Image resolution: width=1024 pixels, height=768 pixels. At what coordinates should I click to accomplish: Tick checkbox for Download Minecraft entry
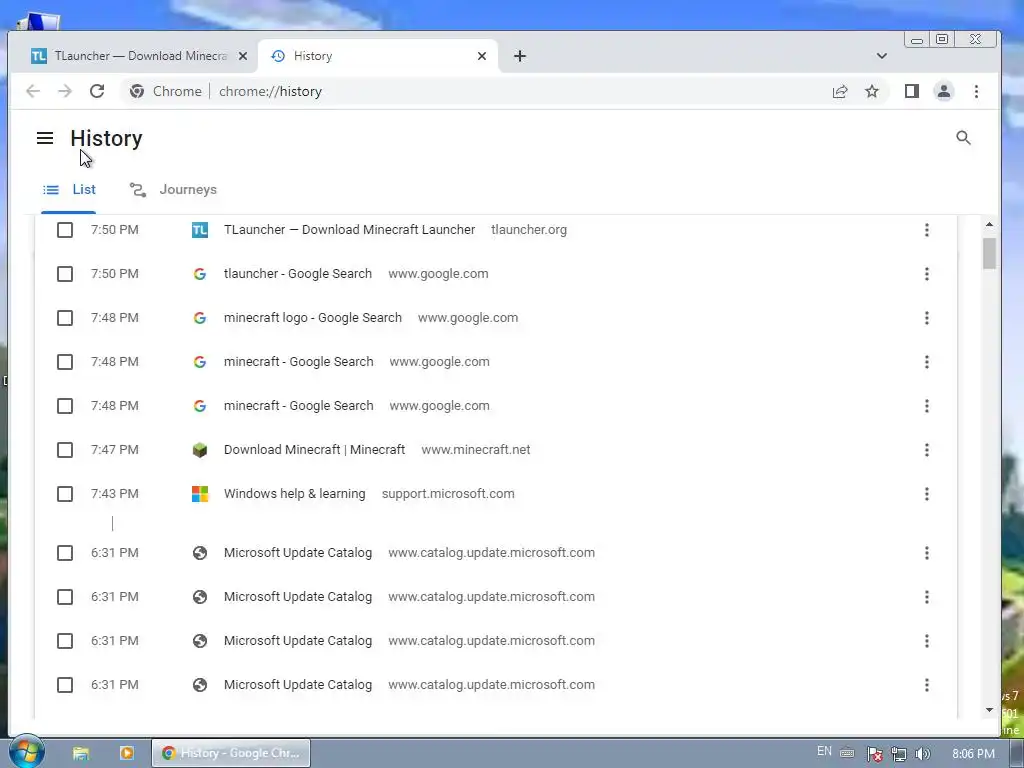(x=65, y=450)
